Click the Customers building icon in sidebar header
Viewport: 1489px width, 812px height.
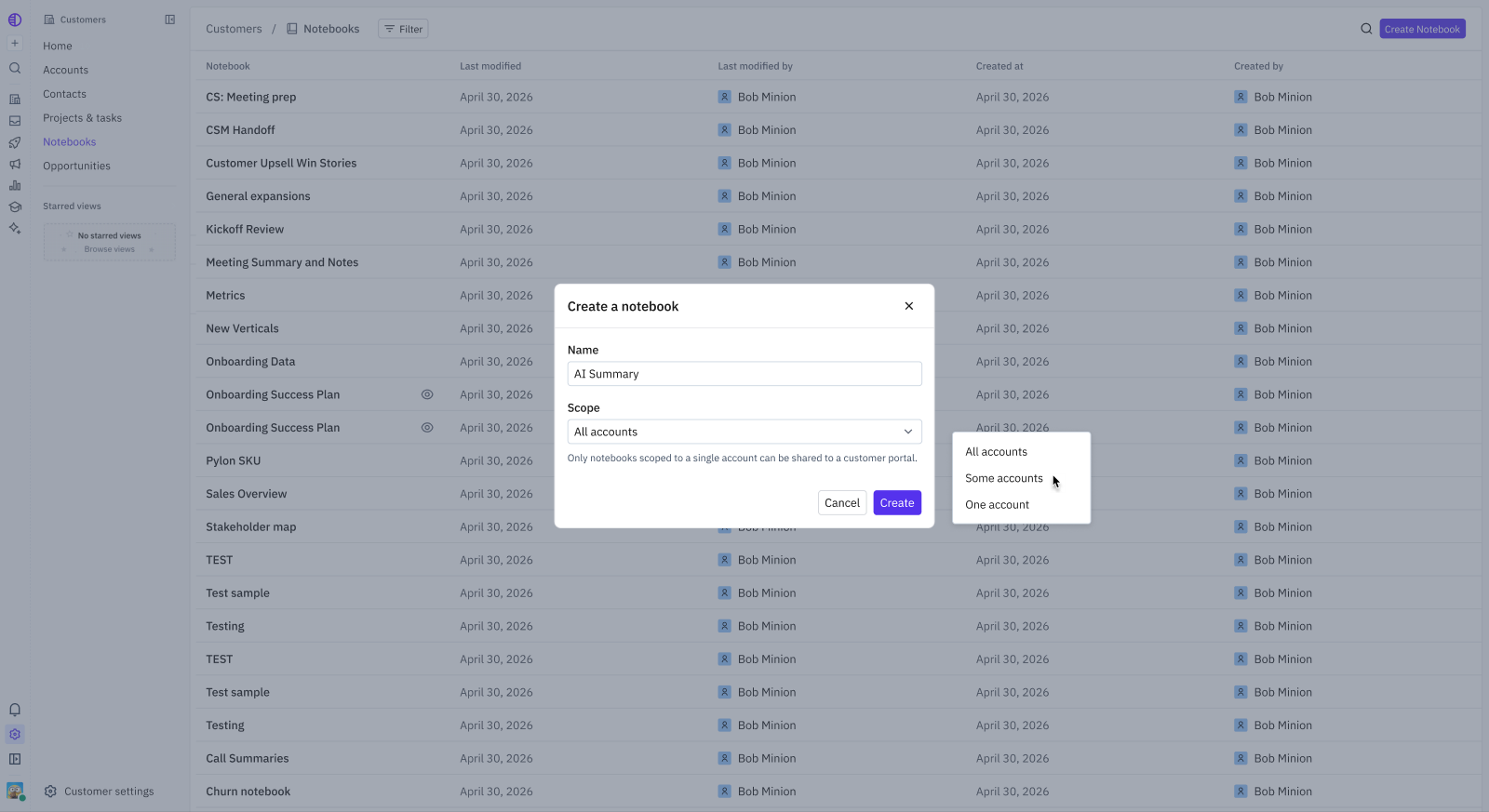click(49, 20)
